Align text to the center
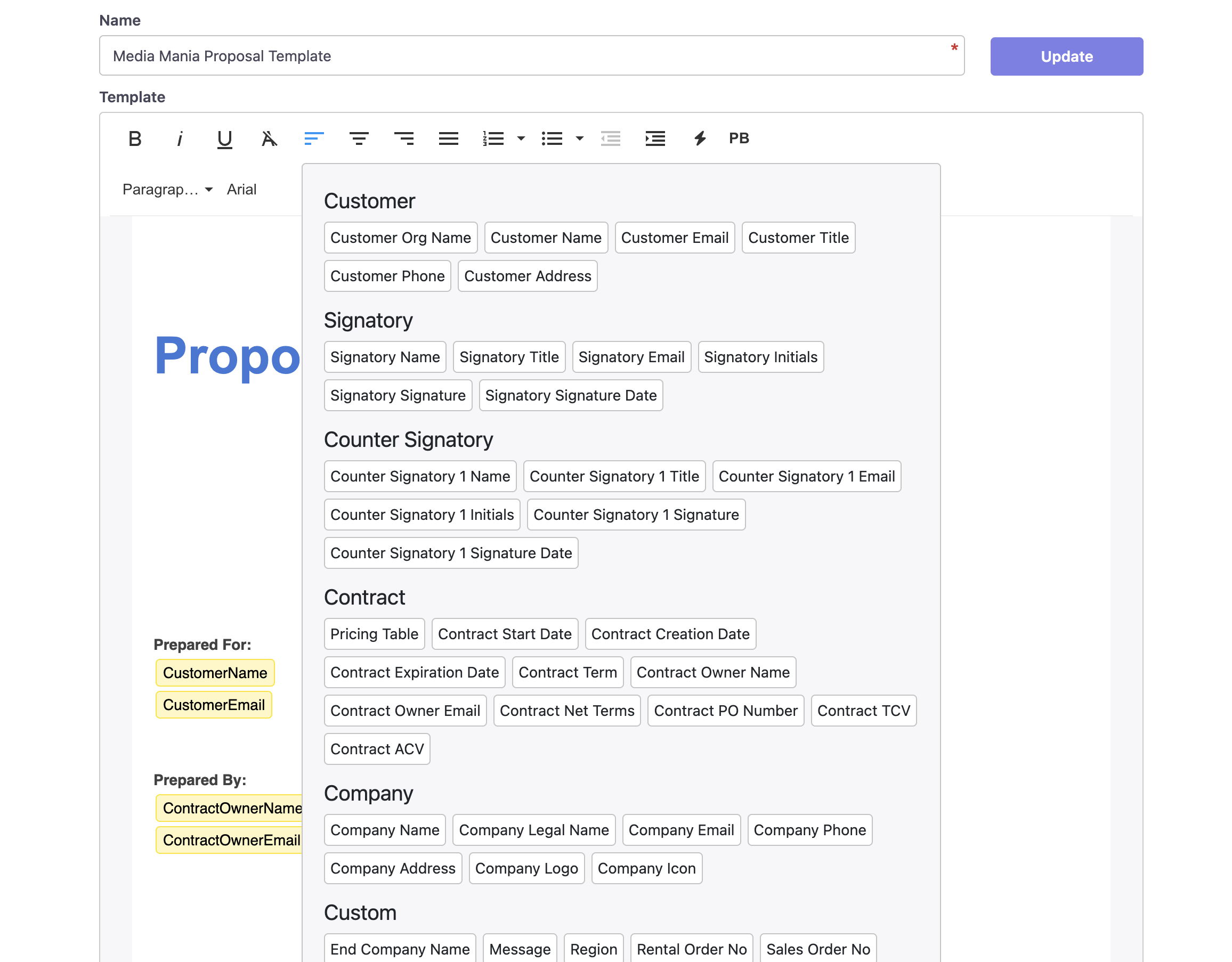 (x=359, y=138)
